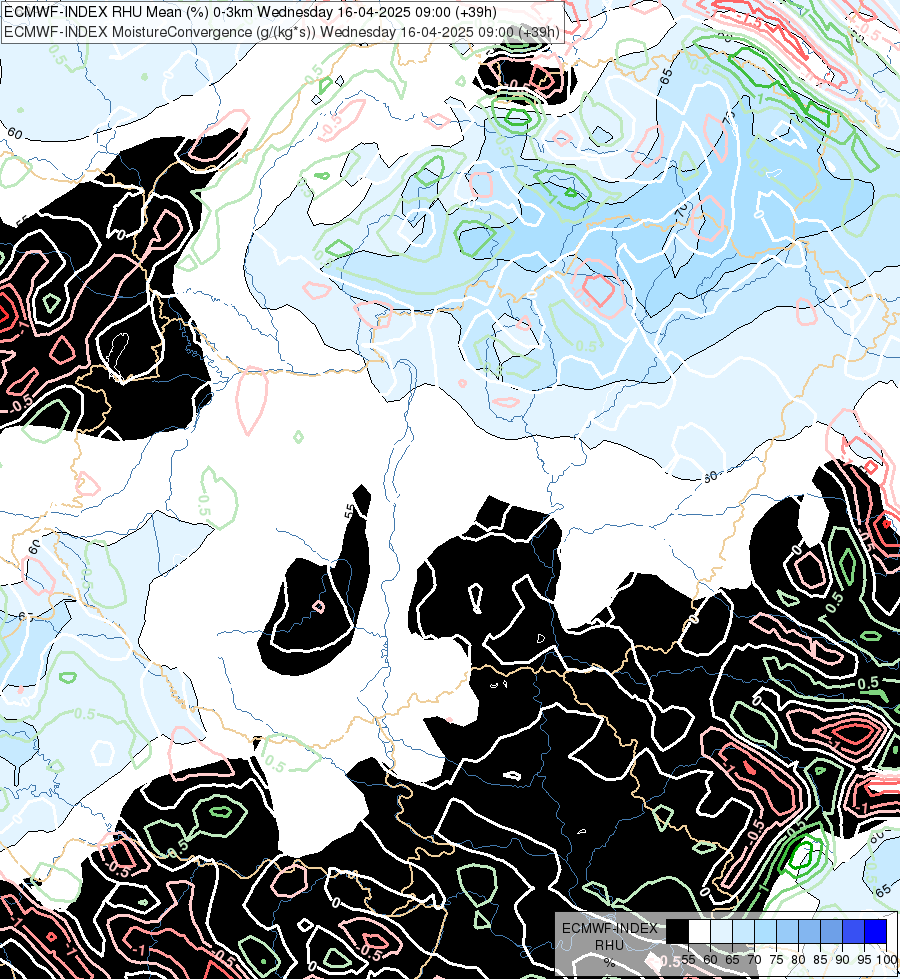Click the % unit label in the legend

click(x=610, y=963)
